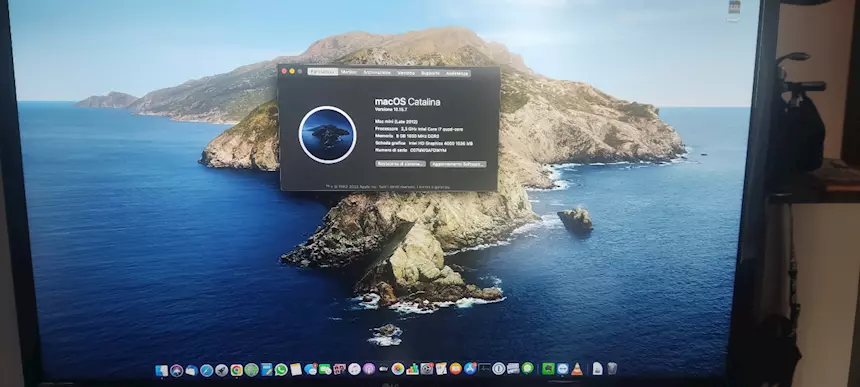Open Activity Monitor graph icon in Dock

(484, 368)
